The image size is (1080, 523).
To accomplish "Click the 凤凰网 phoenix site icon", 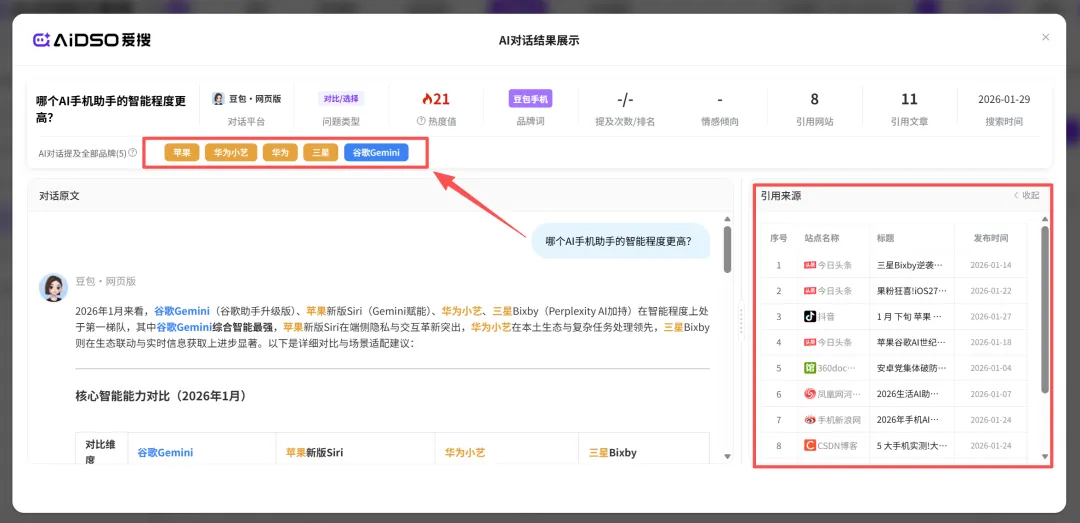I will [810, 394].
